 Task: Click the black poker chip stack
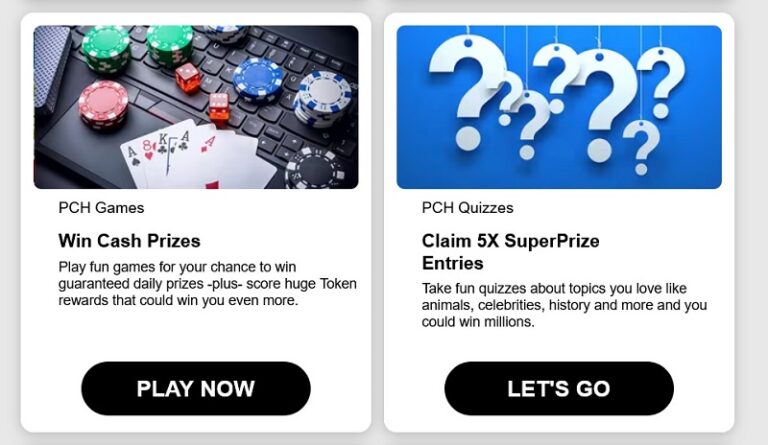315,169
